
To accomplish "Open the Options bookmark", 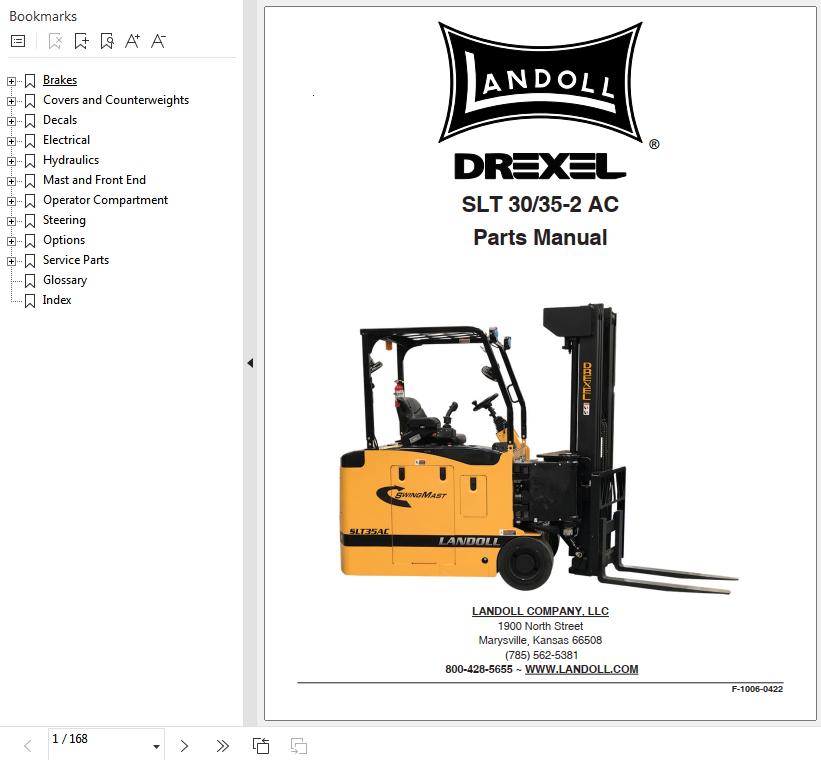I will point(64,240).
